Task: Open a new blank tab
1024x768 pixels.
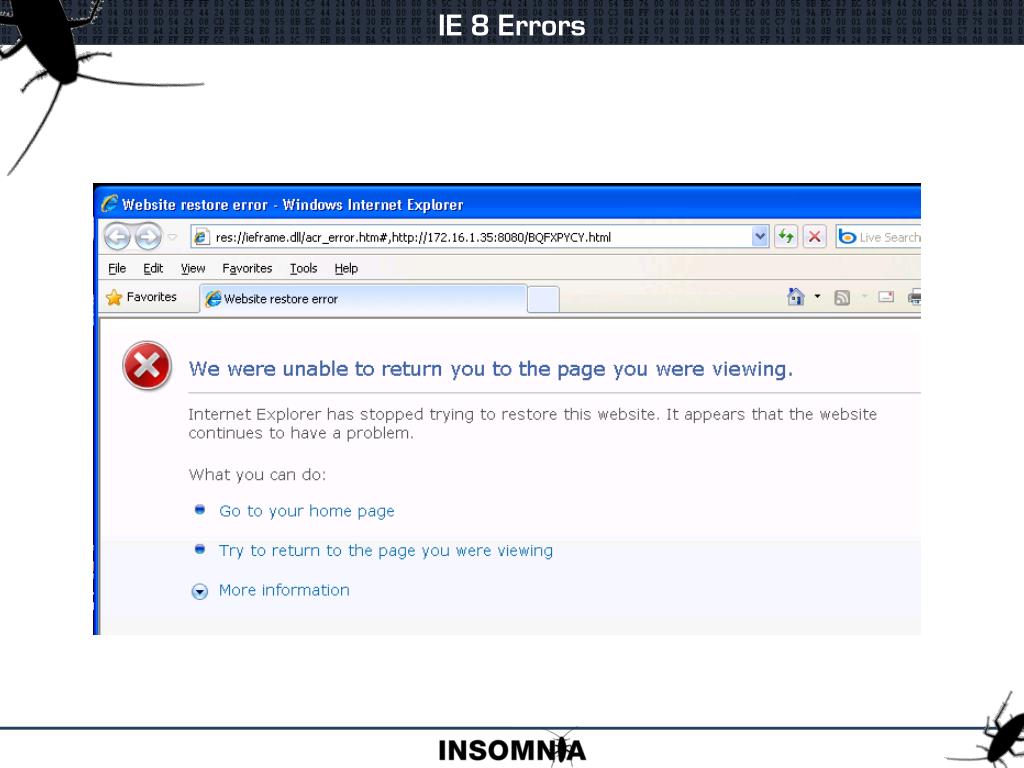Action: pyautogui.click(x=543, y=300)
